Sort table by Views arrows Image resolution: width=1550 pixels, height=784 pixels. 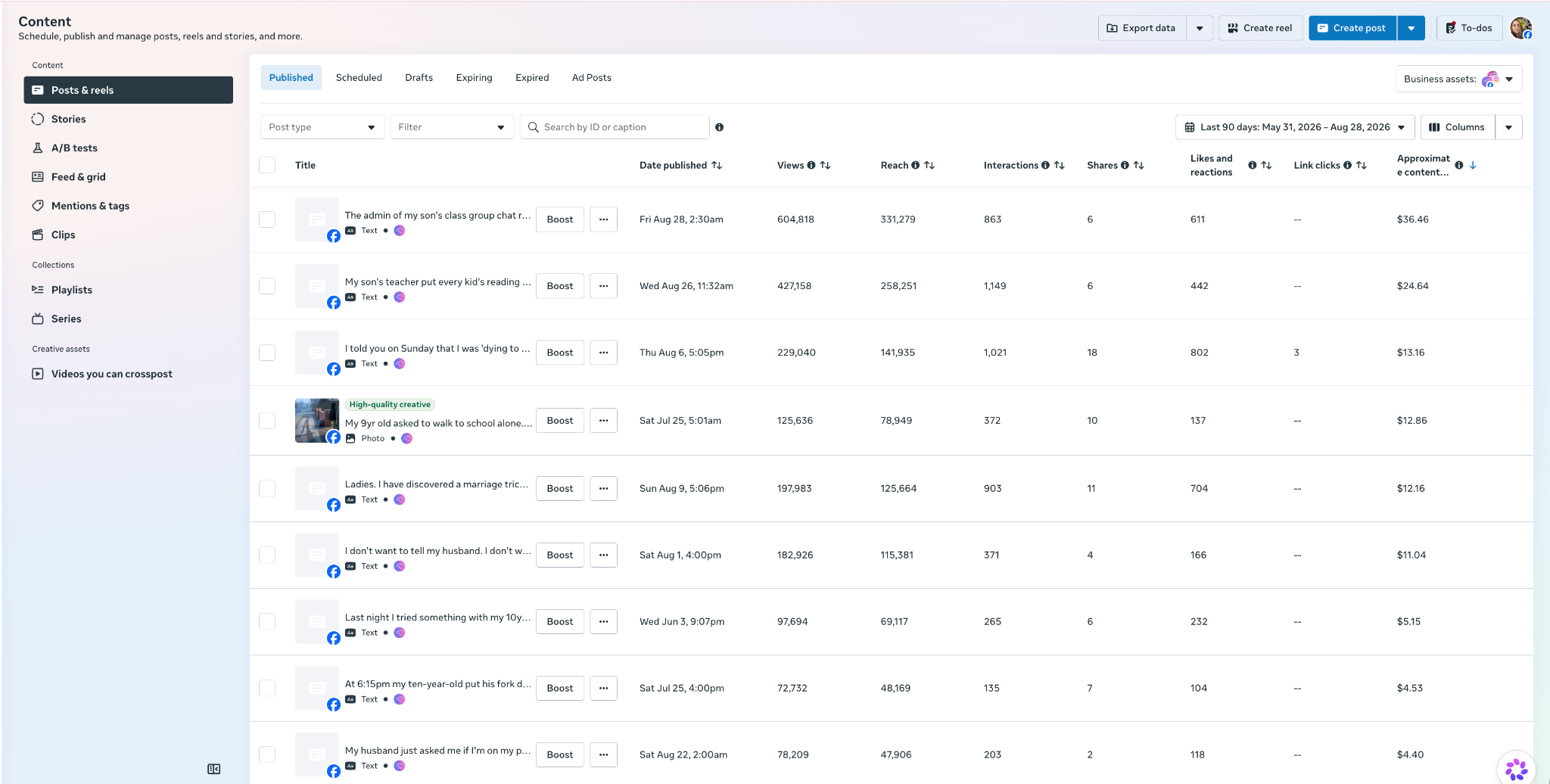tap(826, 165)
